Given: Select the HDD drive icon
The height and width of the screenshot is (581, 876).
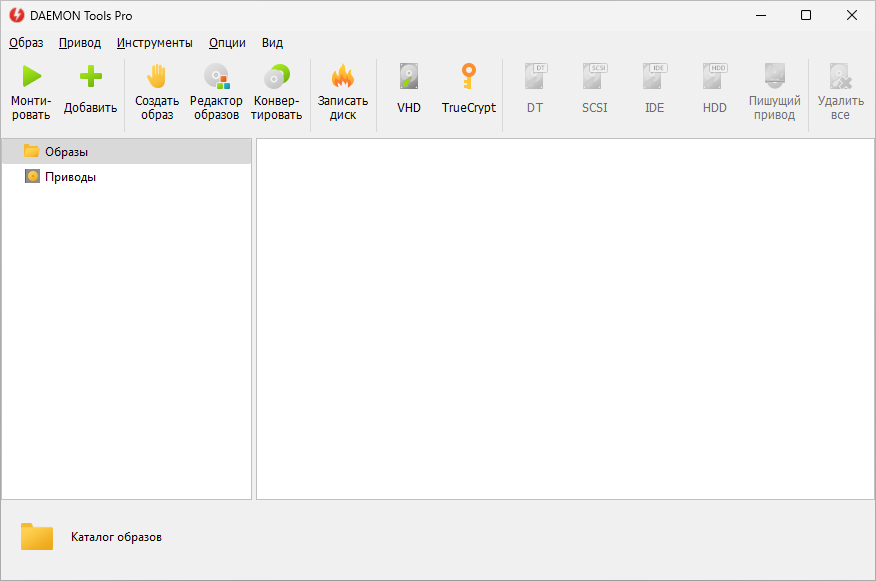Looking at the screenshot, I should point(714,90).
